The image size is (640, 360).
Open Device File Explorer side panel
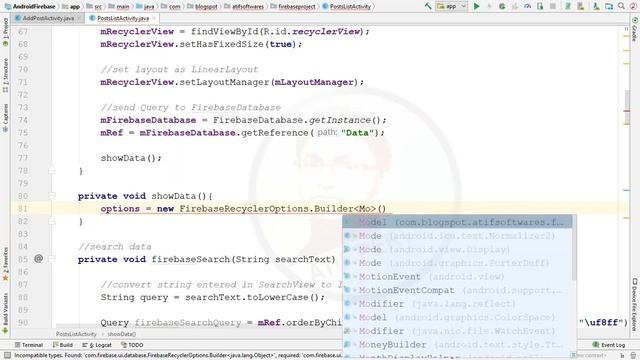pos(635,305)
